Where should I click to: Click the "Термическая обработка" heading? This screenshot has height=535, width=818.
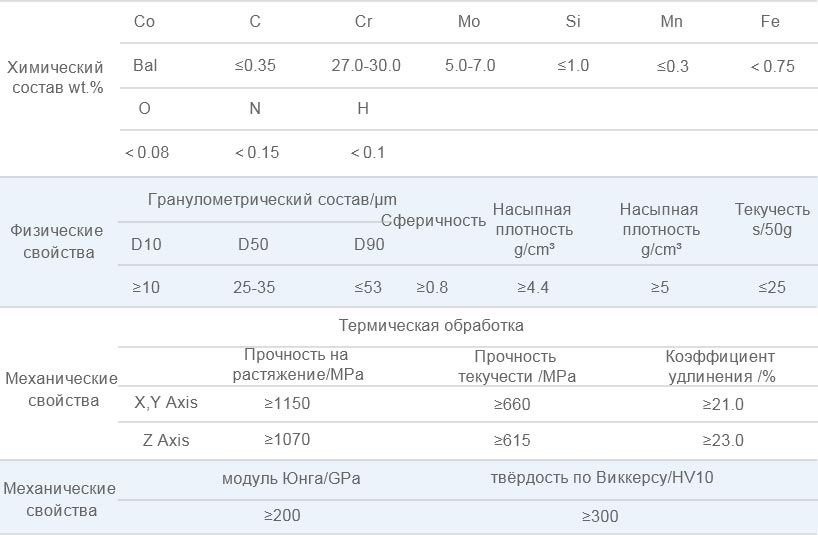pyautogui.click(x=431, y=326)
